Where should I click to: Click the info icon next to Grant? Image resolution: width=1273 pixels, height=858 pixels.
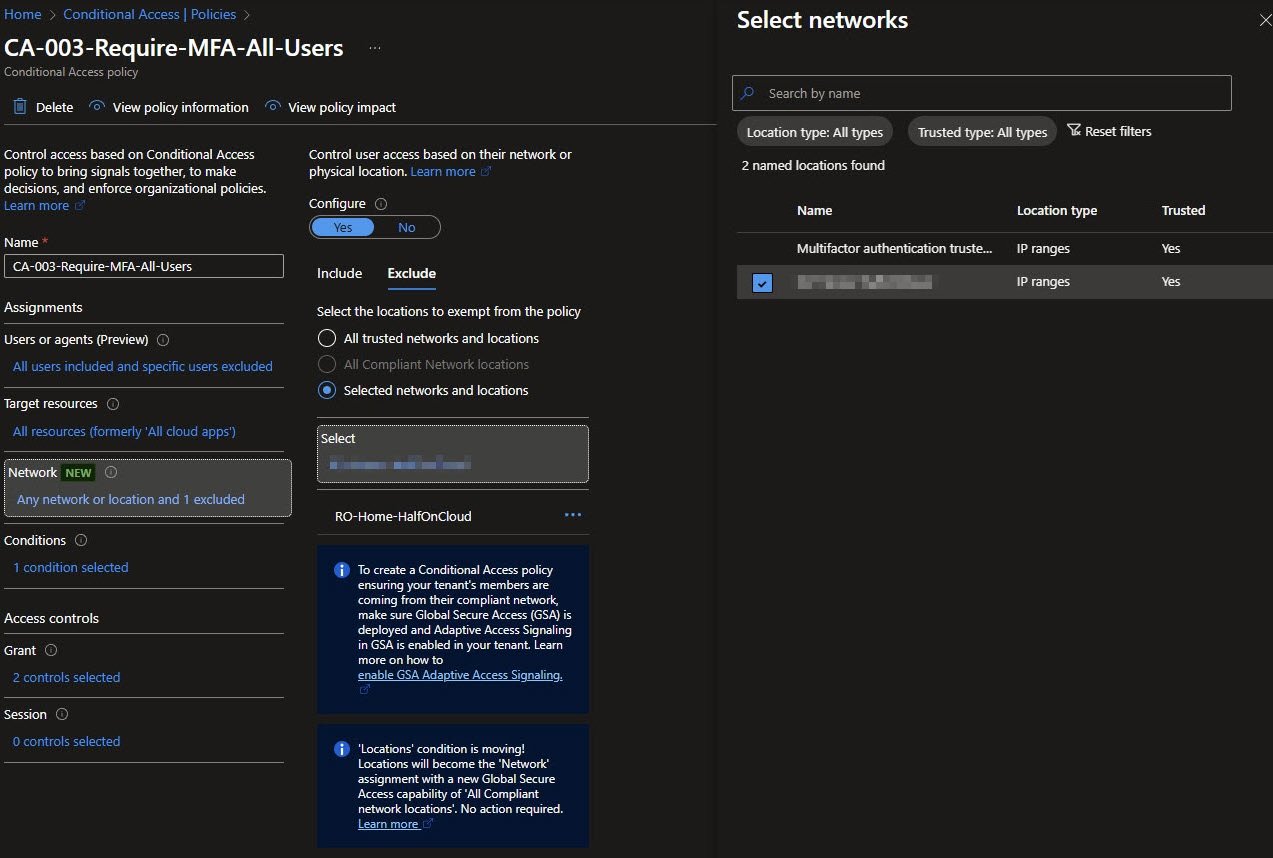click(x=51, y=651)
